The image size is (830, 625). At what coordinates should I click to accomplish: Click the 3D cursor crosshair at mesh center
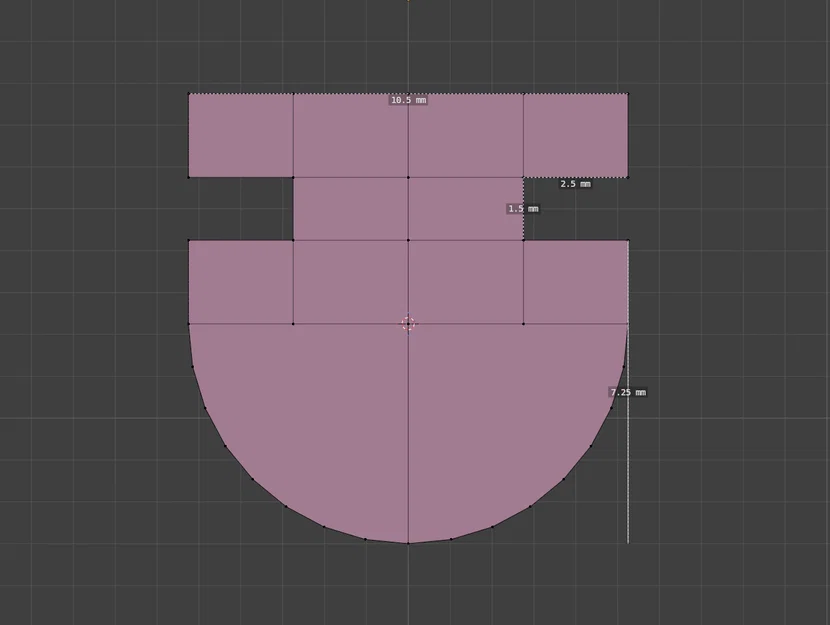pyautogui.click(x=408, y=323)
